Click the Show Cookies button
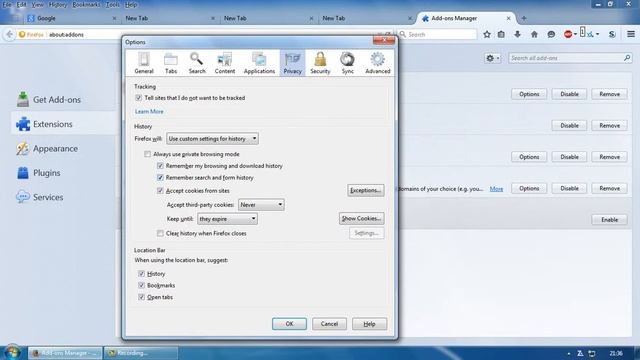Image resolution: width=640 pixels, height=360 pixels. (x=362, y=219)
